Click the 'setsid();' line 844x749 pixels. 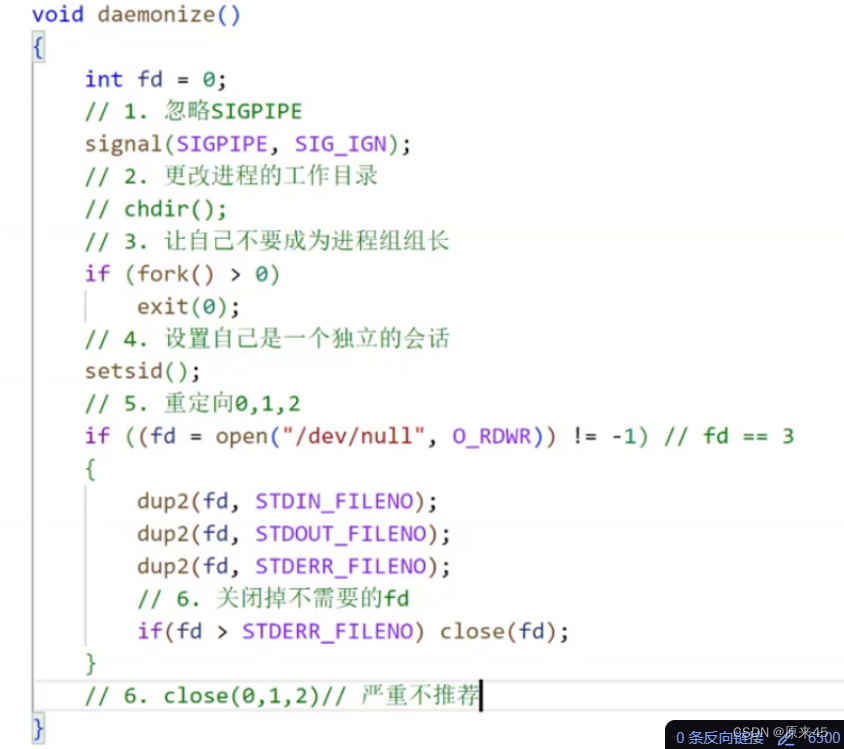pyautogui.click(x=143, y=372)
